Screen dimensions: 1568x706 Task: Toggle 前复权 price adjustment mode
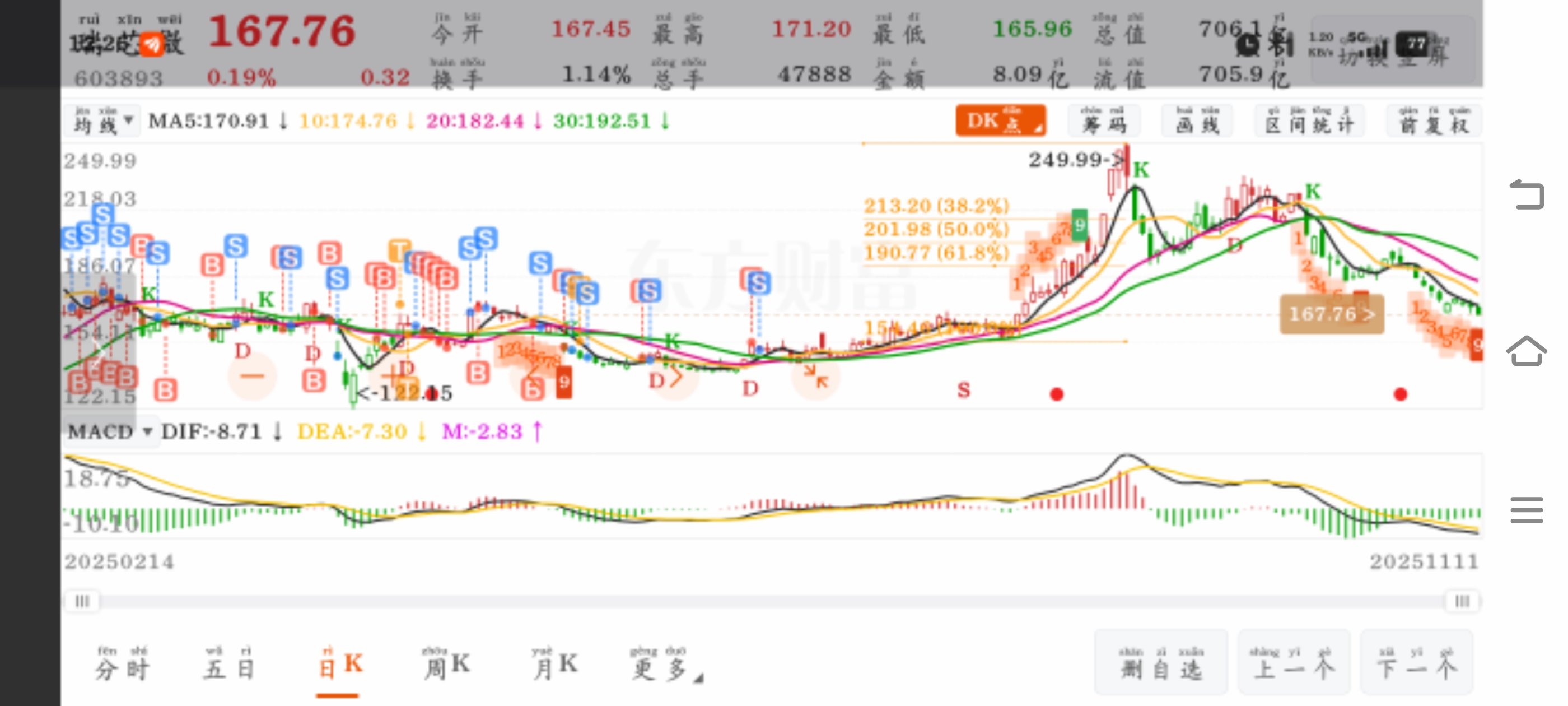point(1433,120)
